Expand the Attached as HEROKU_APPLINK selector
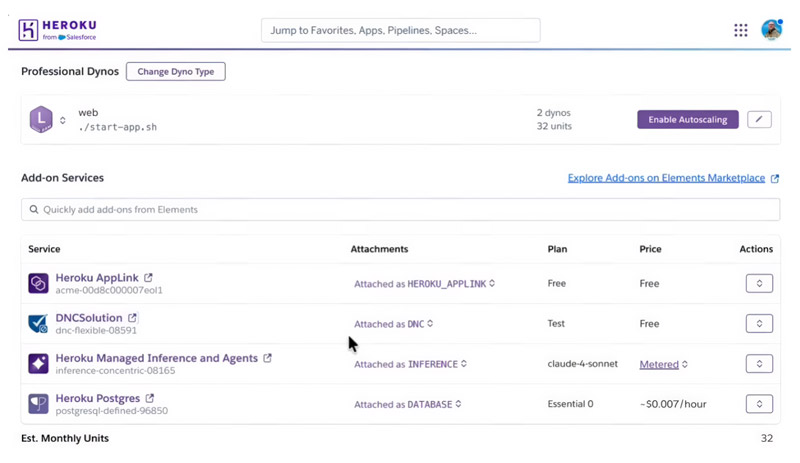The width and height of the screenshot is (800, 463). pos(492,284)
